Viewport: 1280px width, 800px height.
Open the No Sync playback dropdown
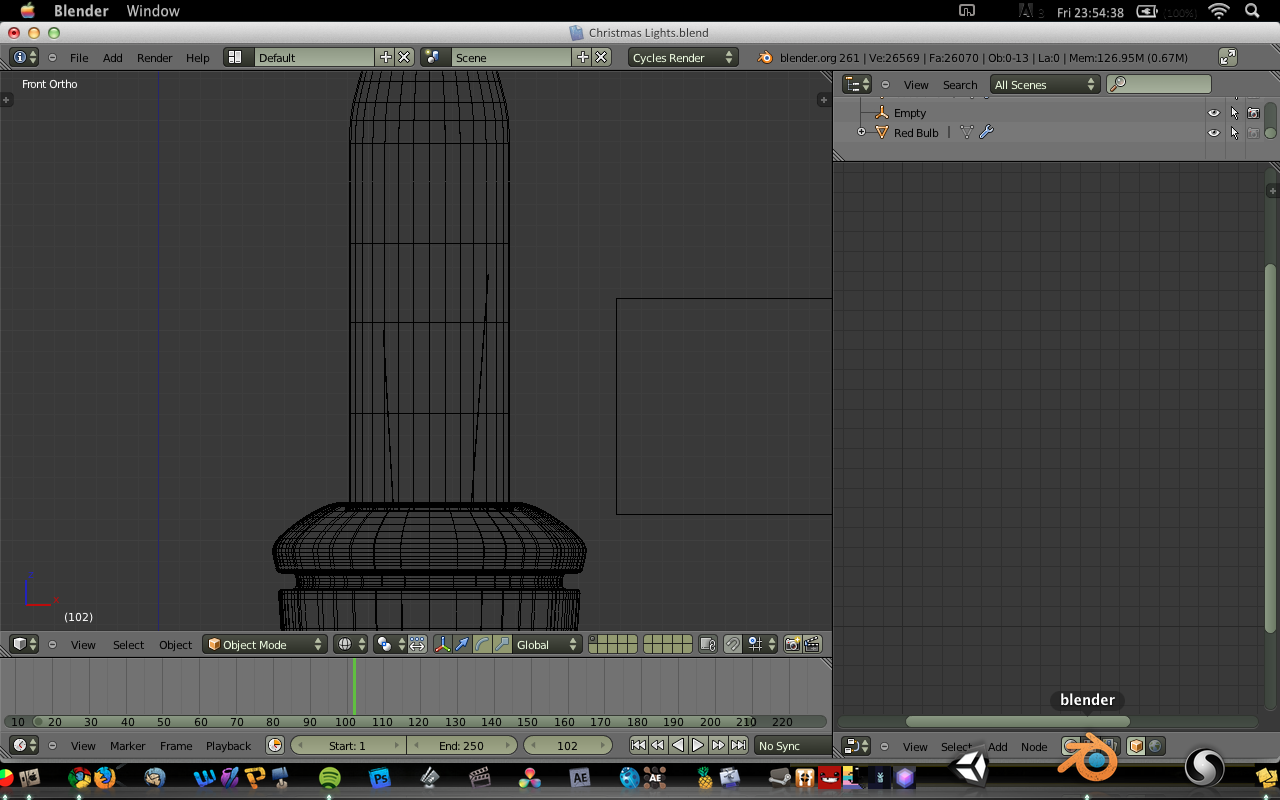click(x=794, y=746)
